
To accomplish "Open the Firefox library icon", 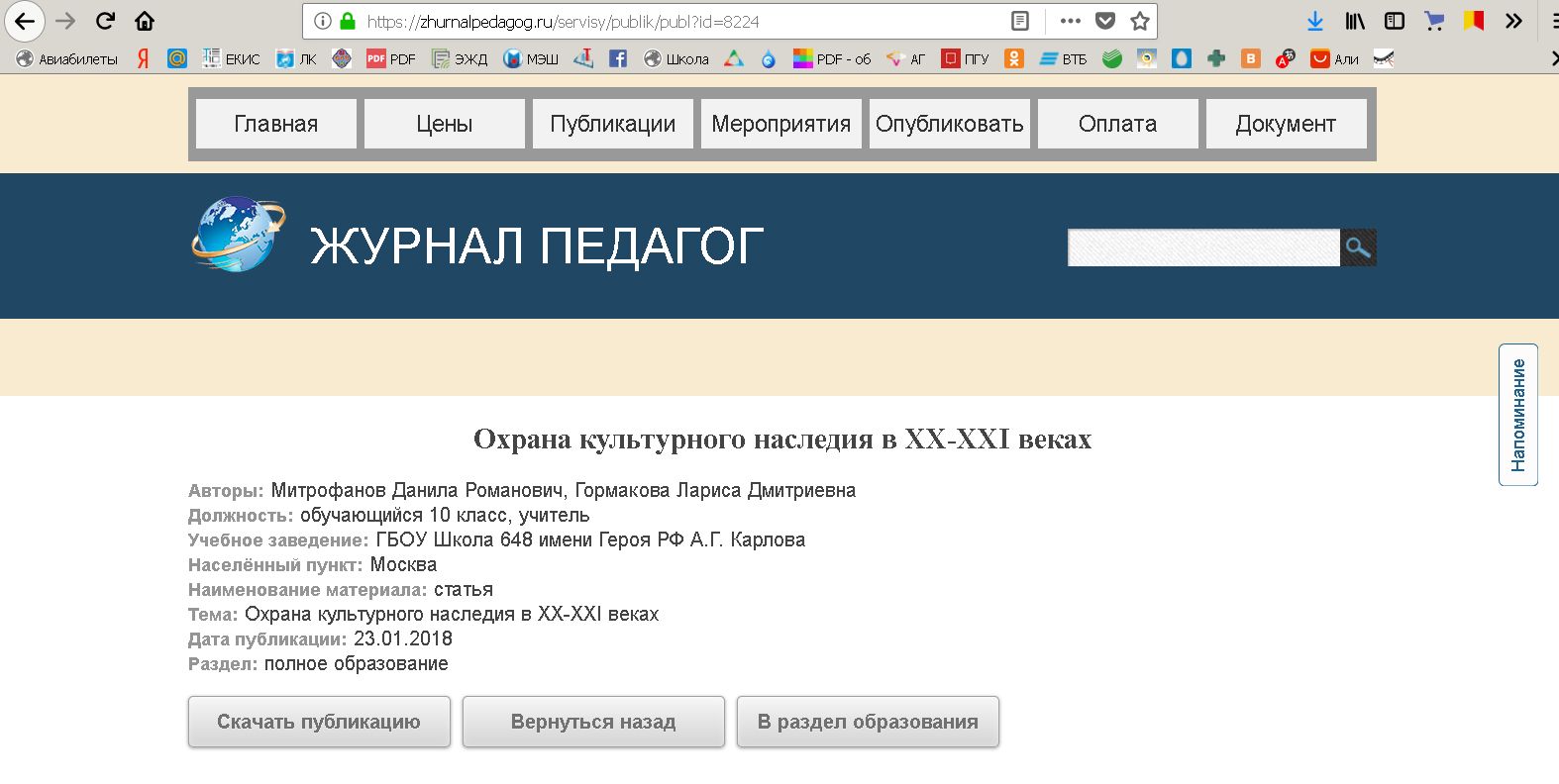I will click(1355, 21).
